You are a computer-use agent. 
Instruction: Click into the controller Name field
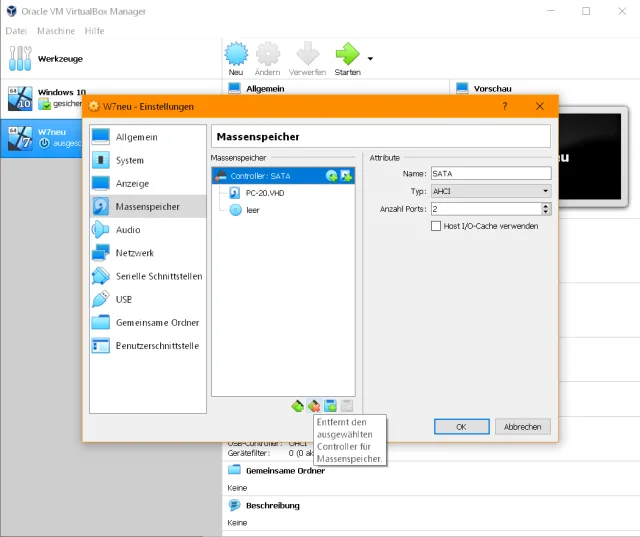pos(490,174)
